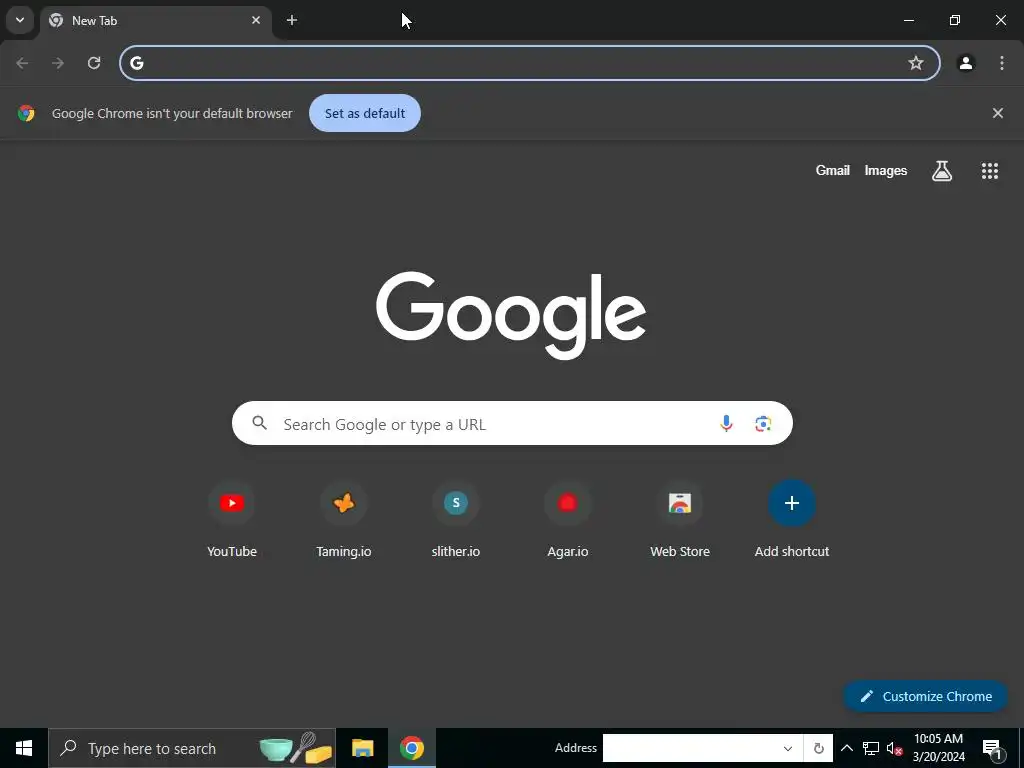The height and width of the screenshot is (768, 1024).
Task: Open File Explorer from the taskbar
Action: point(362,748)
